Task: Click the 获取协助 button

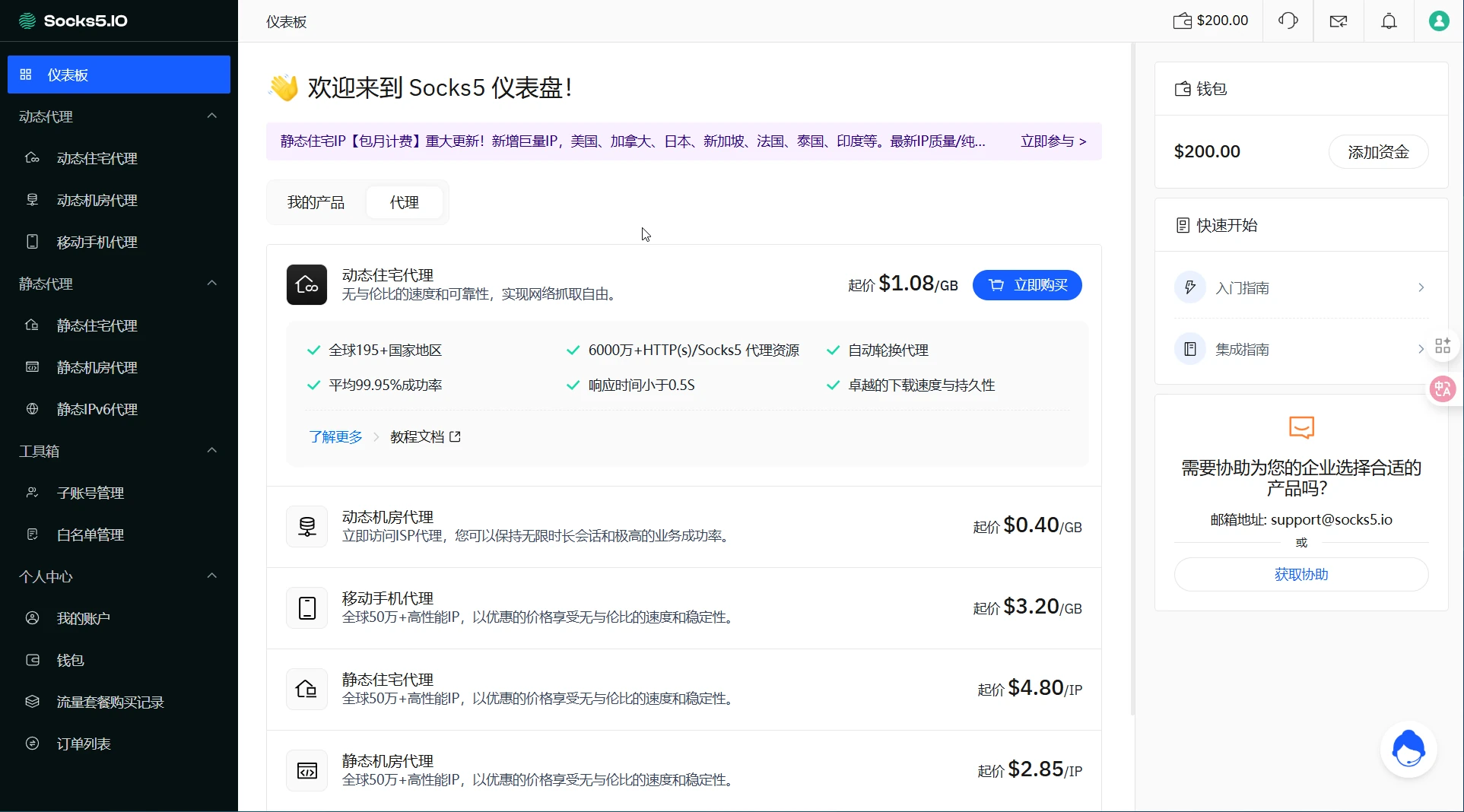Action: [x=1301, y=575]
